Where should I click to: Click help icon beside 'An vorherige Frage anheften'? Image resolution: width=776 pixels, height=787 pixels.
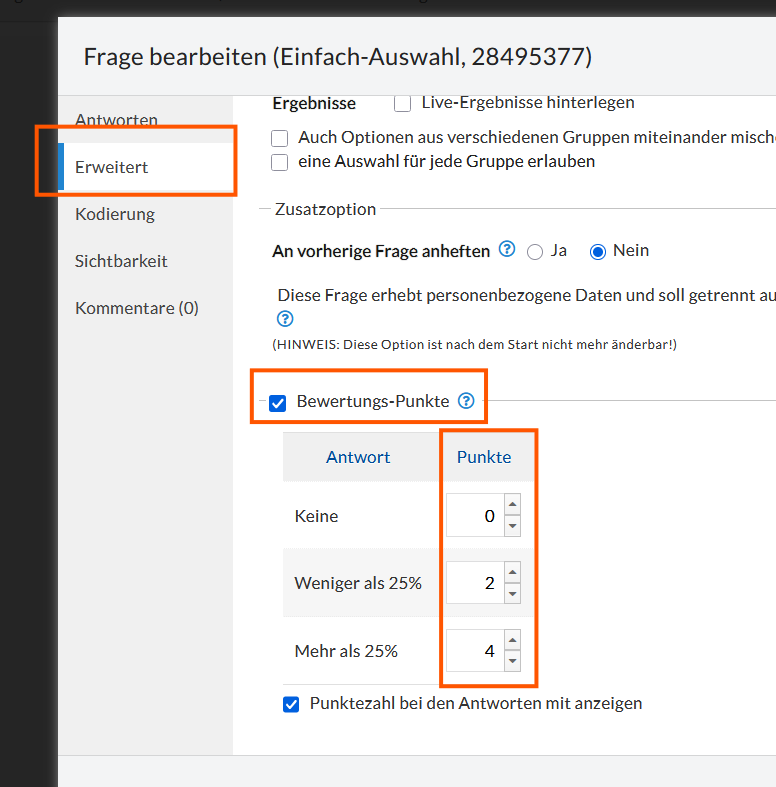coord(507,250)
